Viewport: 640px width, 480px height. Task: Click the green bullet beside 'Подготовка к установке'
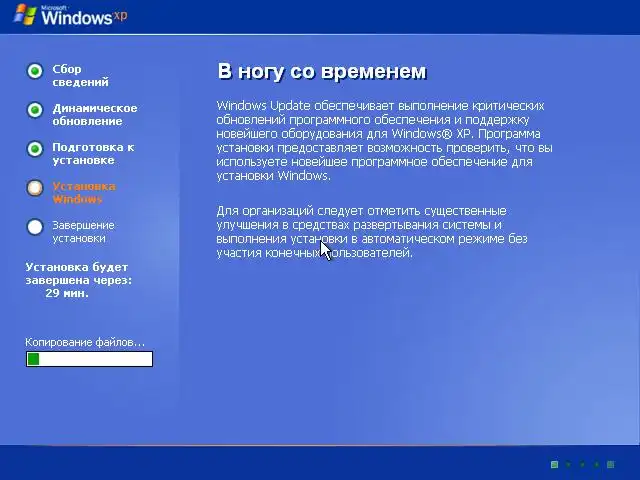pos(35,149)
